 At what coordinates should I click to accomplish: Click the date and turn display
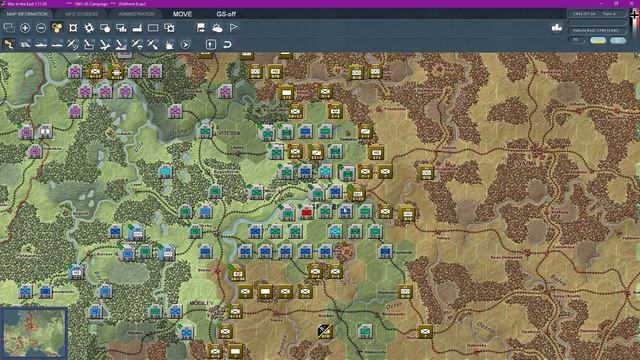[x=597, y=14]
